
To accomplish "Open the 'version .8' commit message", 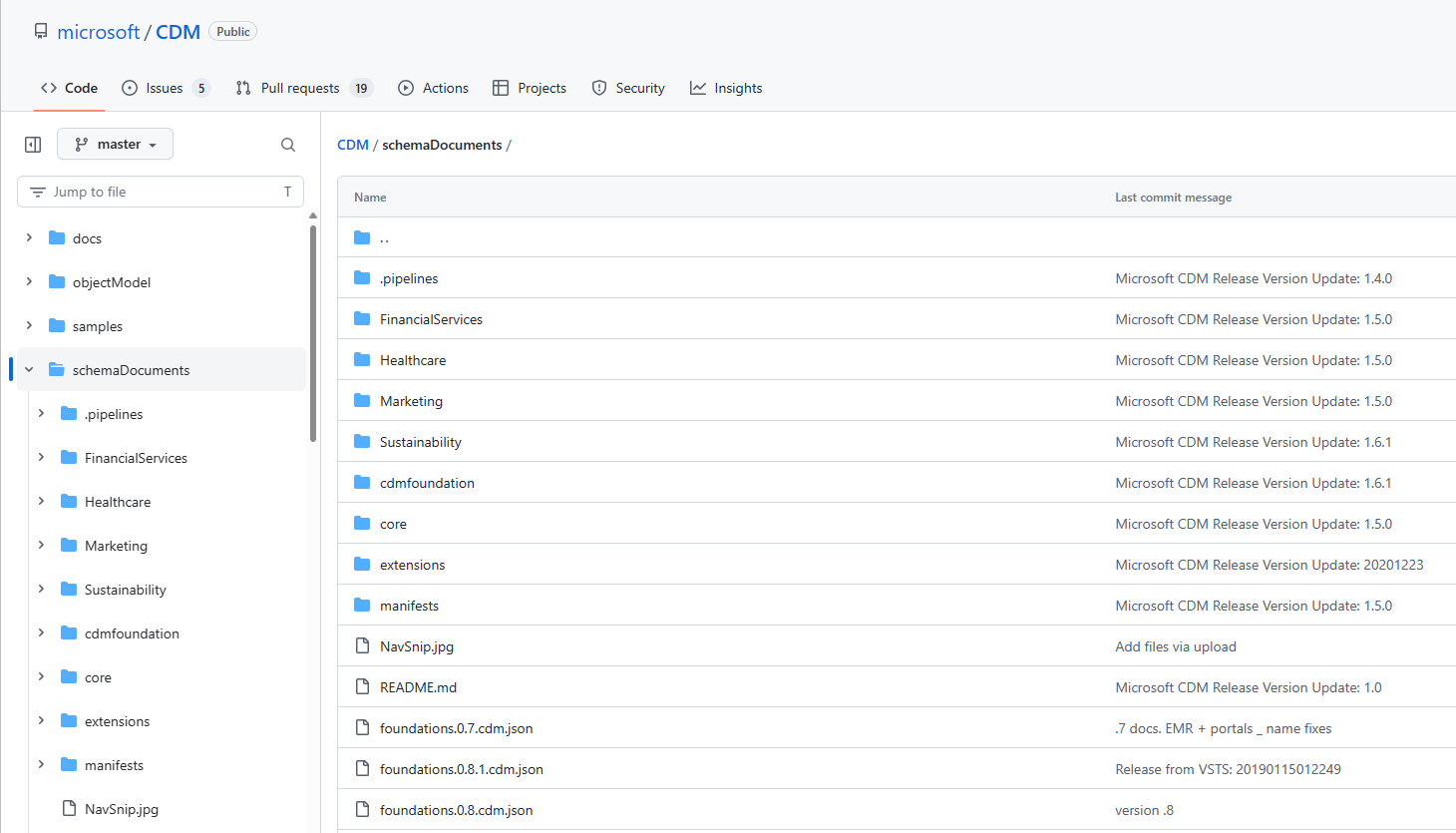I will (x=1144, y=810).
